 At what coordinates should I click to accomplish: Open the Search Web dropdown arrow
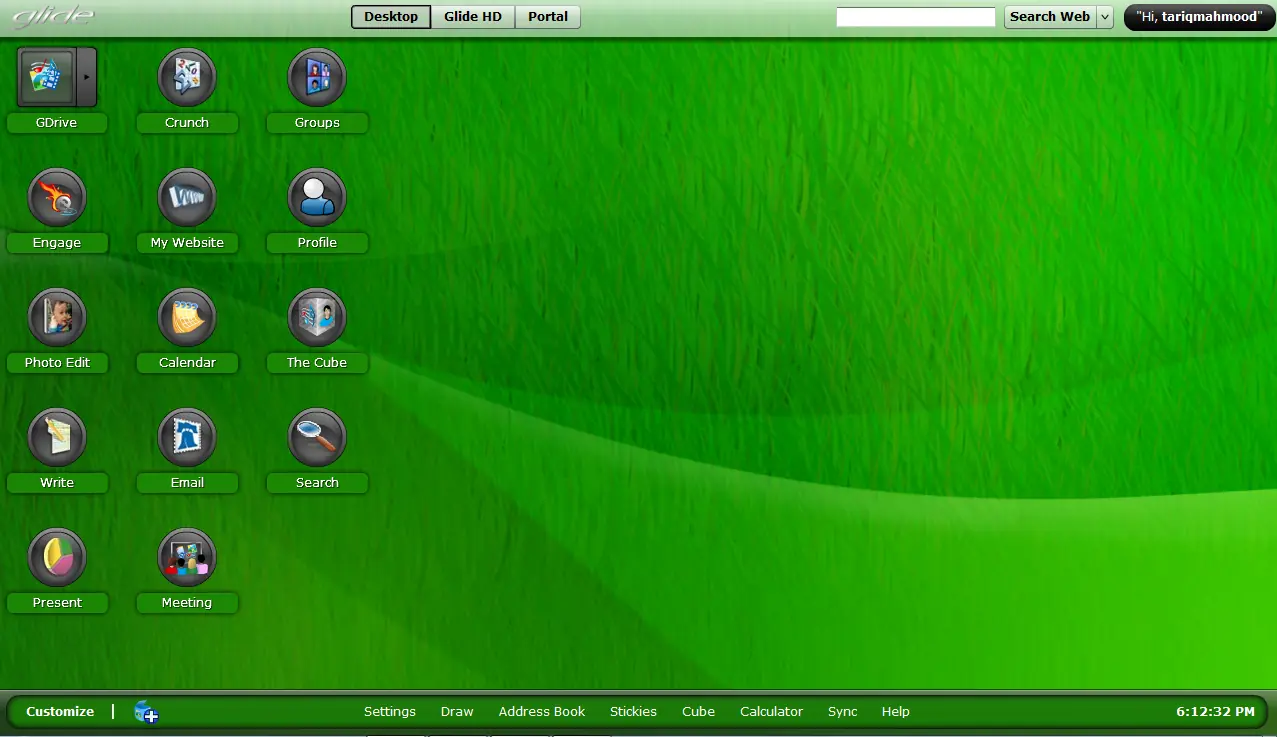(x=1105, y=17)
